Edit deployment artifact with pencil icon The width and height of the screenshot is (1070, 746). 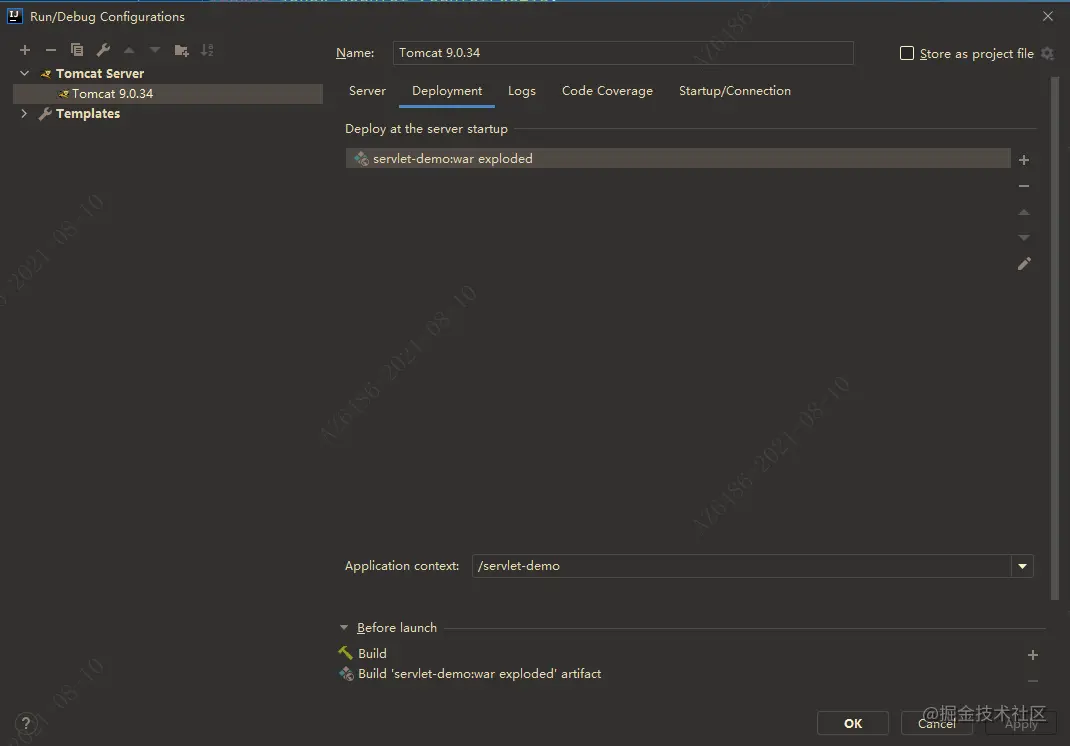pyautogui.click(x=1024, y=263)
